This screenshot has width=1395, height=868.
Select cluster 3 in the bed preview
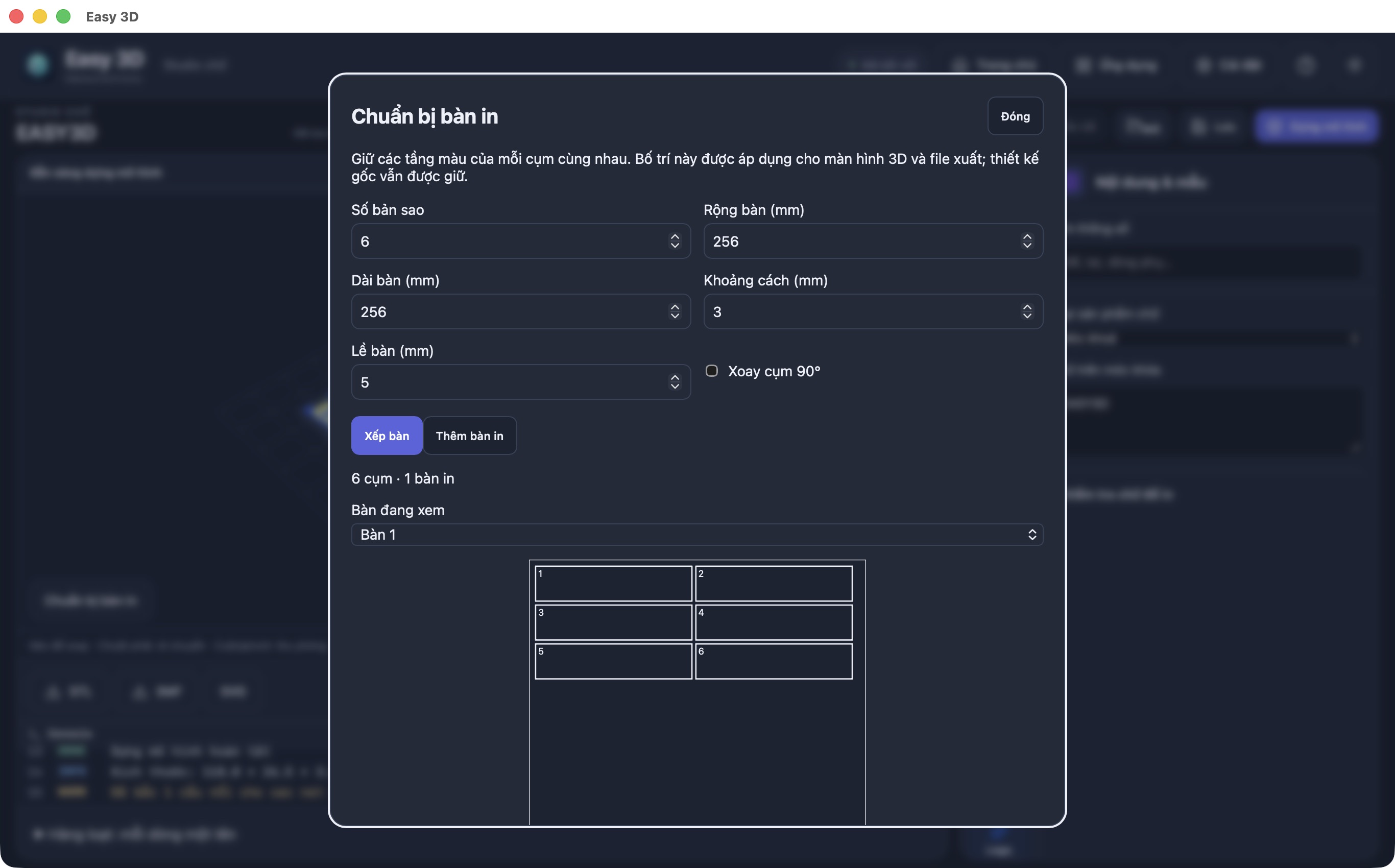point(613,622)
